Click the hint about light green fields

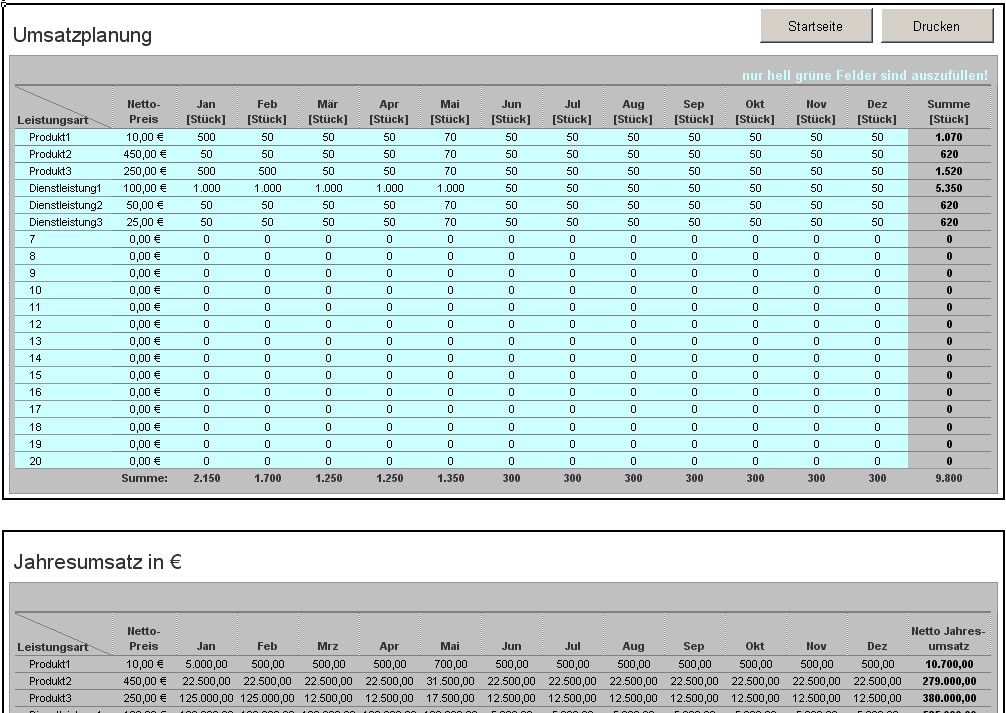tap(865, 76)
